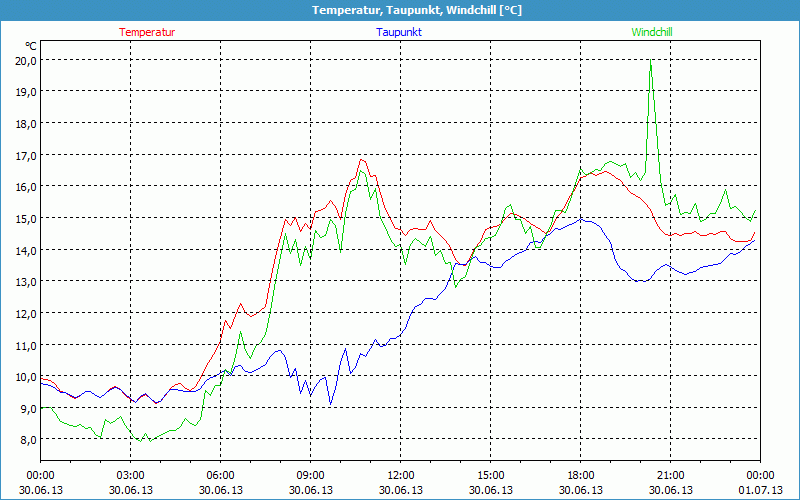Click the 03:00 time axis label
This screenshot has height=500, width=800.
(x=131, y=475)
